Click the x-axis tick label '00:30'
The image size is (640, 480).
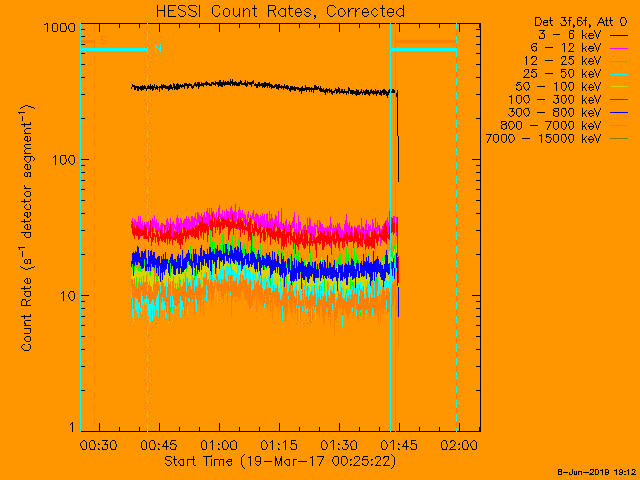click(x=99, y=445)
